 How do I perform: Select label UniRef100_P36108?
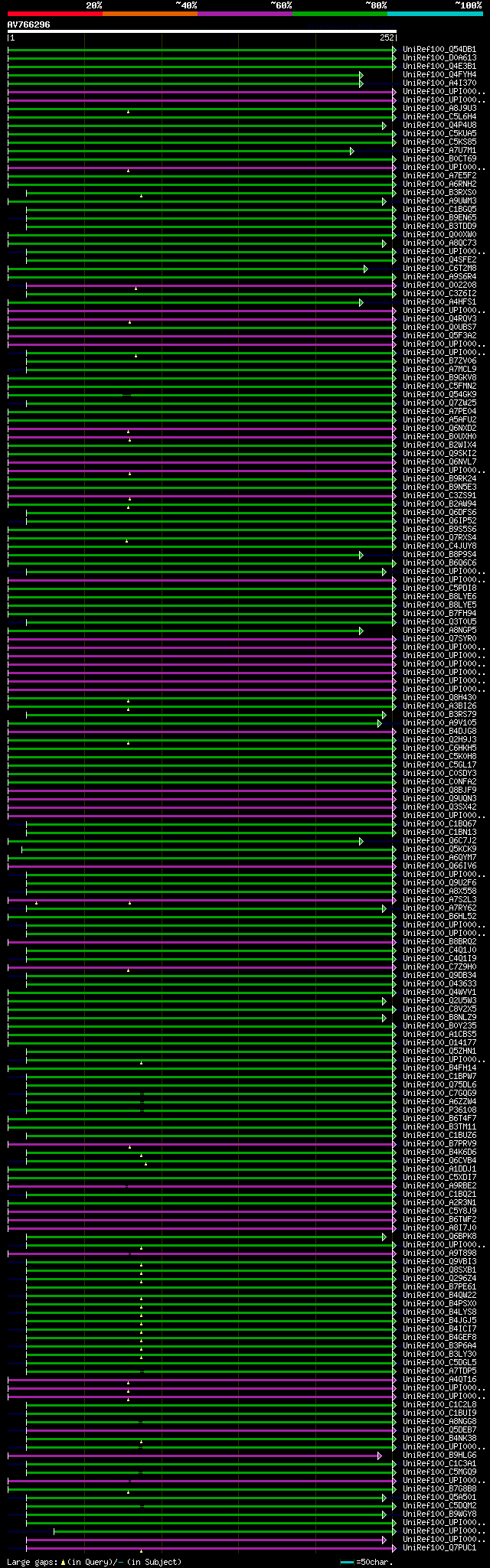pos(439,1110)
